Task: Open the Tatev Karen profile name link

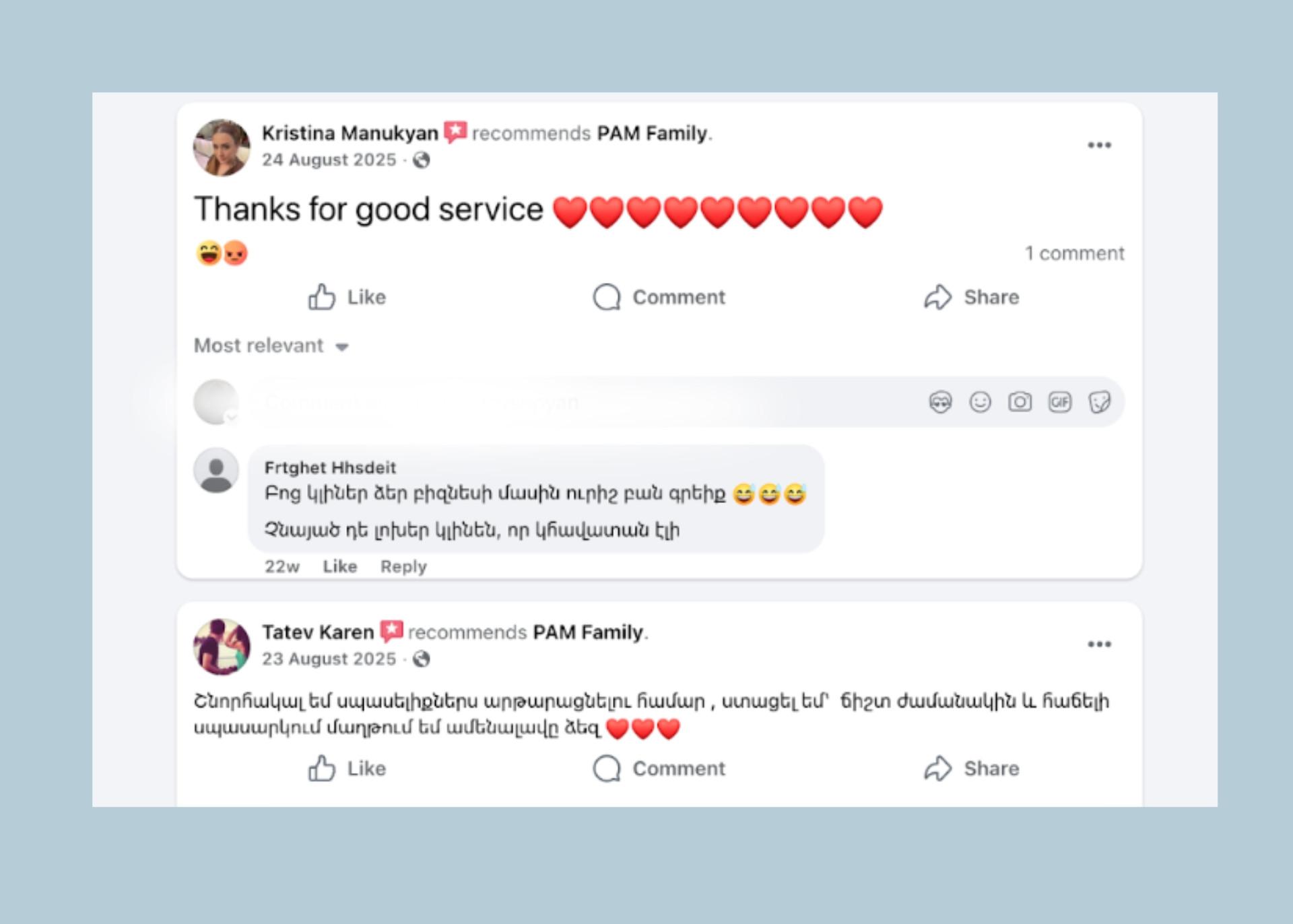Action: [317, 632]
